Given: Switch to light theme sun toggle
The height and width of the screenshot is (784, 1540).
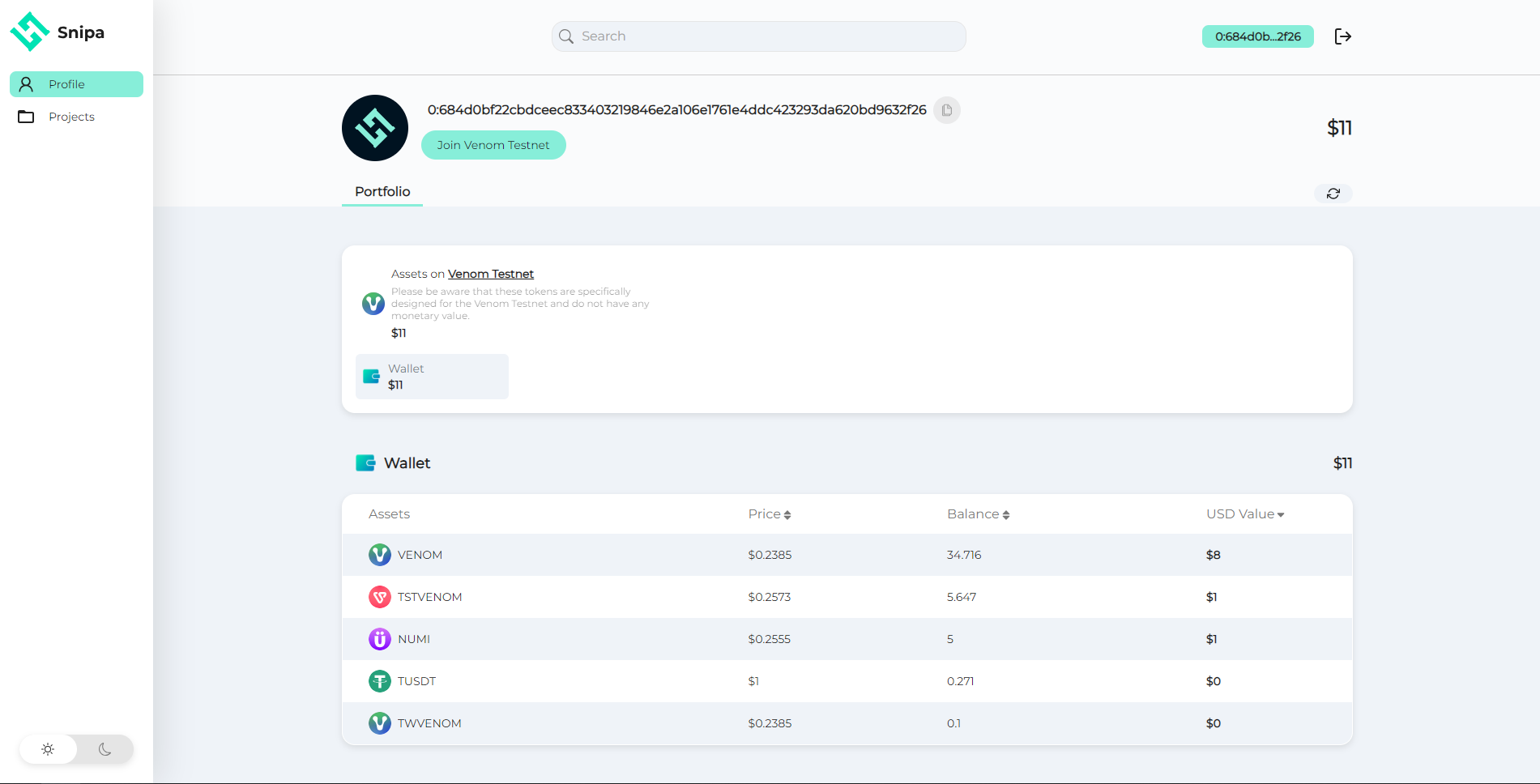Looking at the screenshot, I should pos(48,749).
